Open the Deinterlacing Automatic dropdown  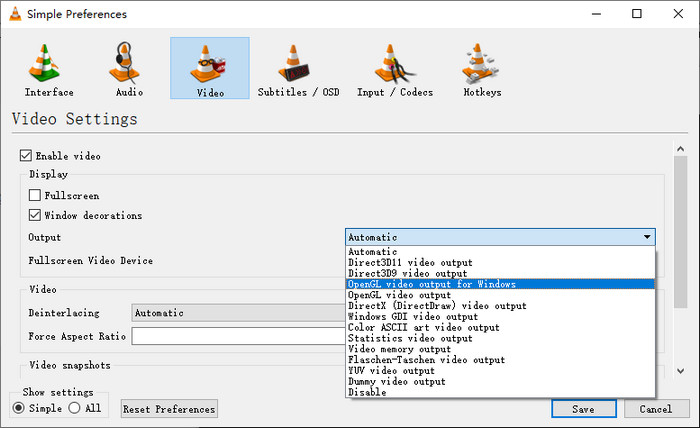238,313
